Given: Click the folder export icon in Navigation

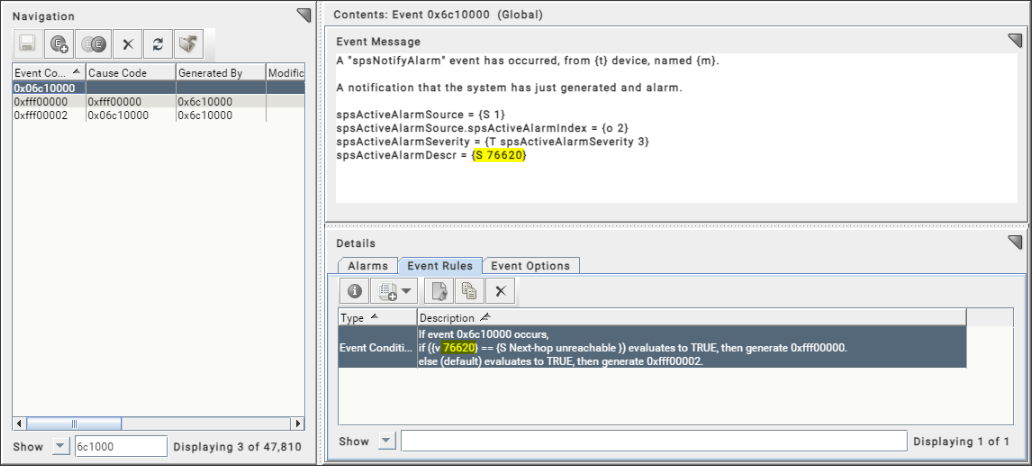Looking at the screenshot, I should coord(187,45).
